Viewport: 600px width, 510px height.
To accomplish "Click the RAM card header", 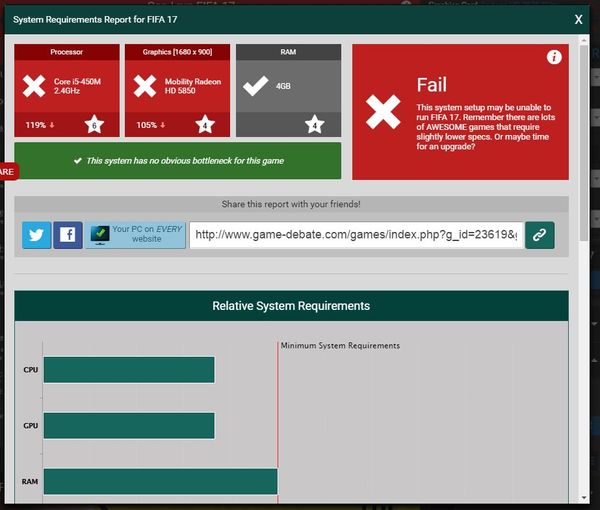I will point(288,52).
